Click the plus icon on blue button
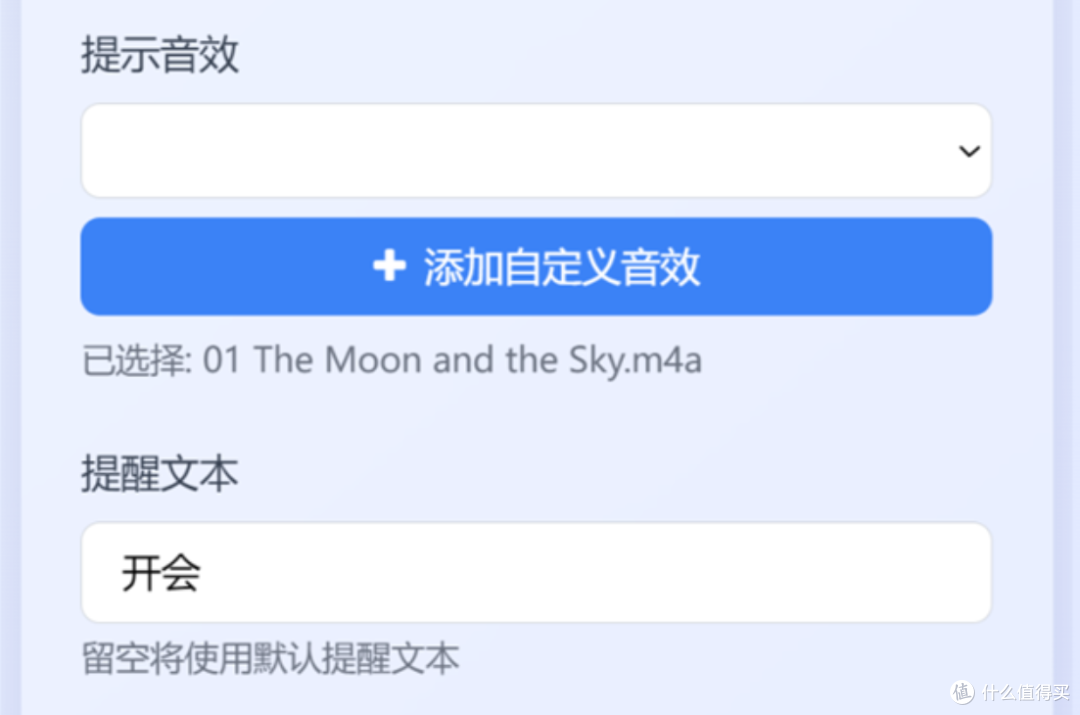Screen dimensions: 1080x715 tap(390, 266)
